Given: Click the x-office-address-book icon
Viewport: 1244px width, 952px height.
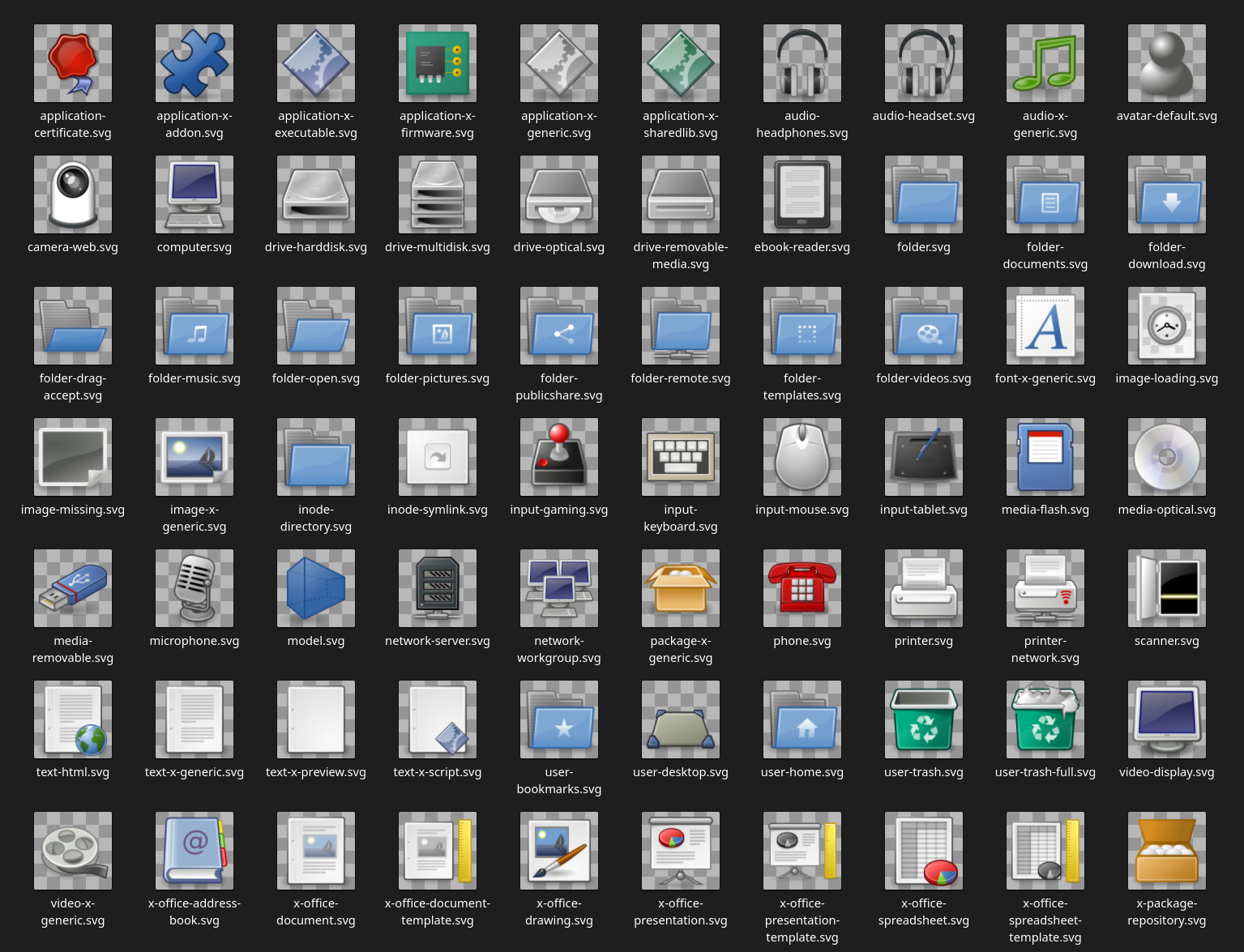Looking at the screenshot, I should (195, 851).
